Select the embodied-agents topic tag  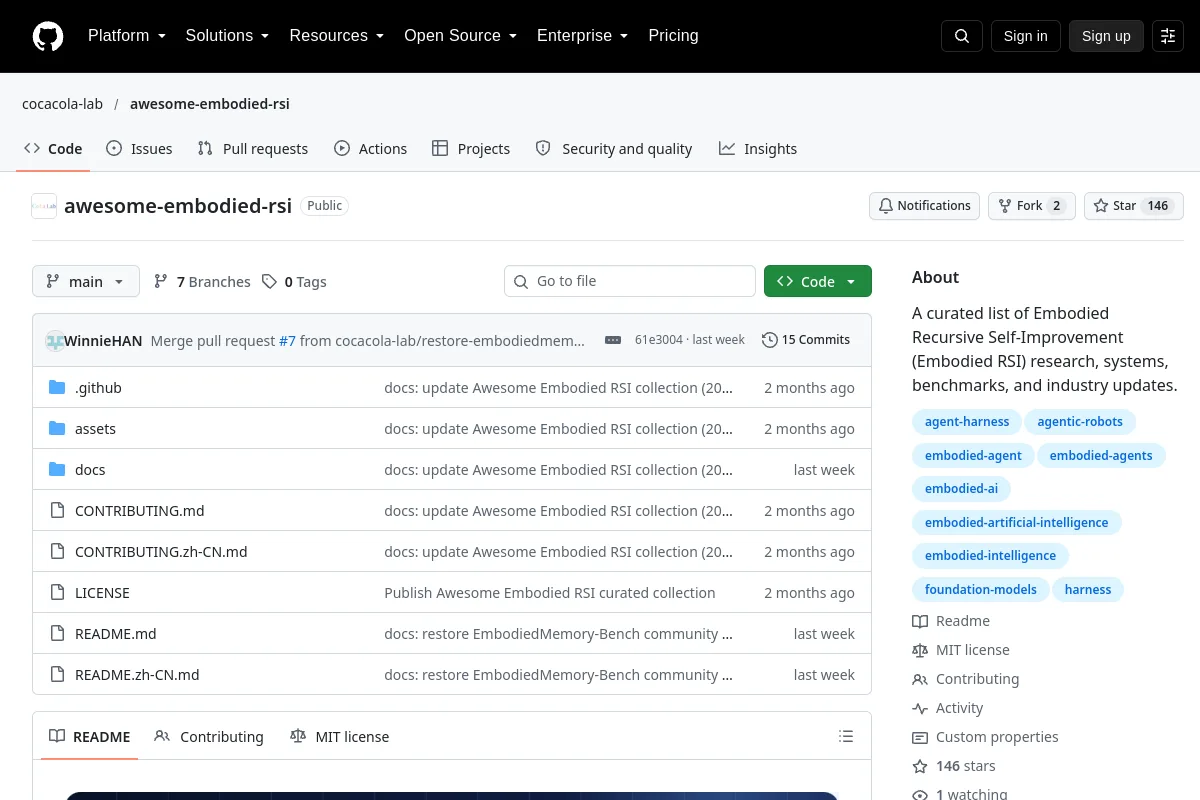click(1101, 456)
